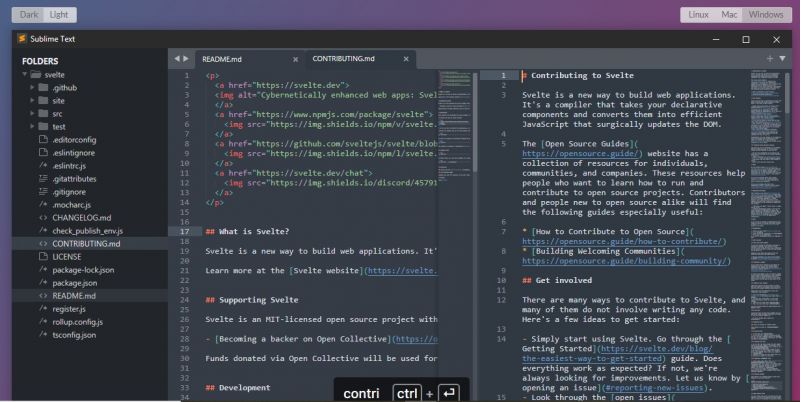The image size is (800, 402).
Task: Expand the site folder
Action: (x=32, y=100)
